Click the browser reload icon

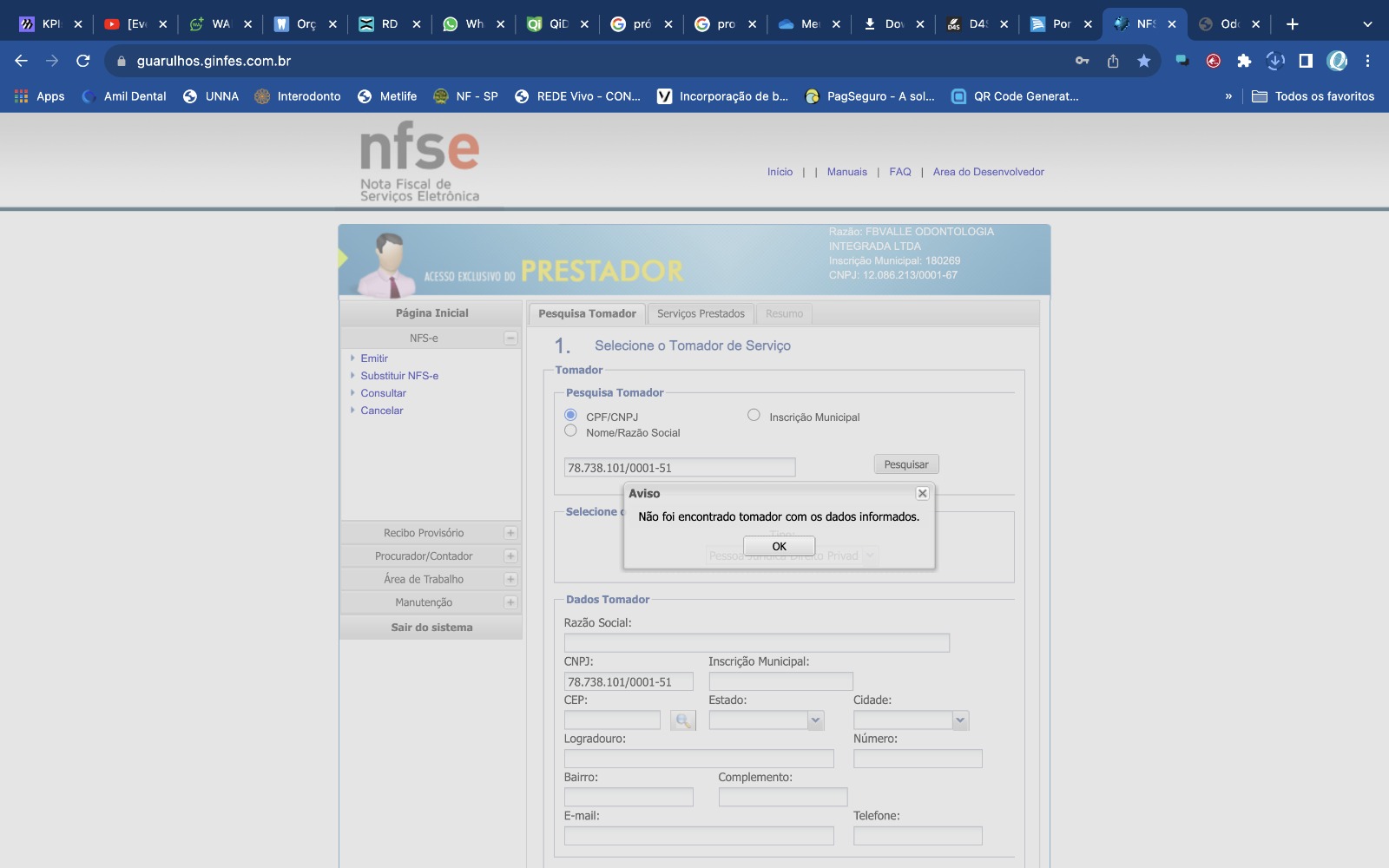tap(83, 61)
